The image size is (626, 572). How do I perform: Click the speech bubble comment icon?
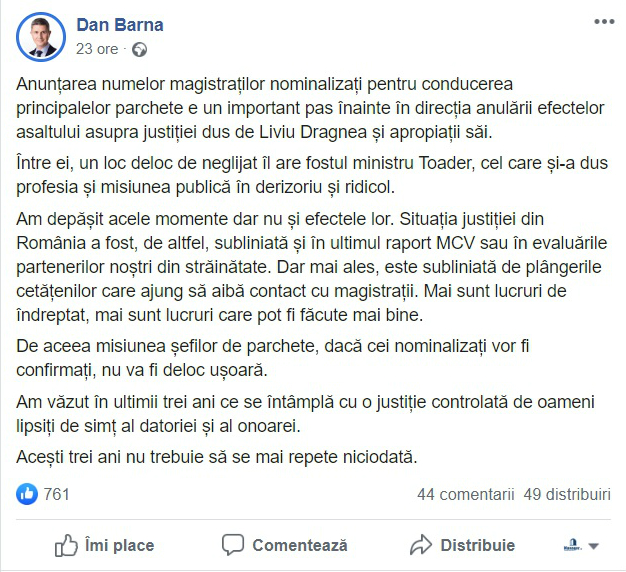click(x=233, y=545)
